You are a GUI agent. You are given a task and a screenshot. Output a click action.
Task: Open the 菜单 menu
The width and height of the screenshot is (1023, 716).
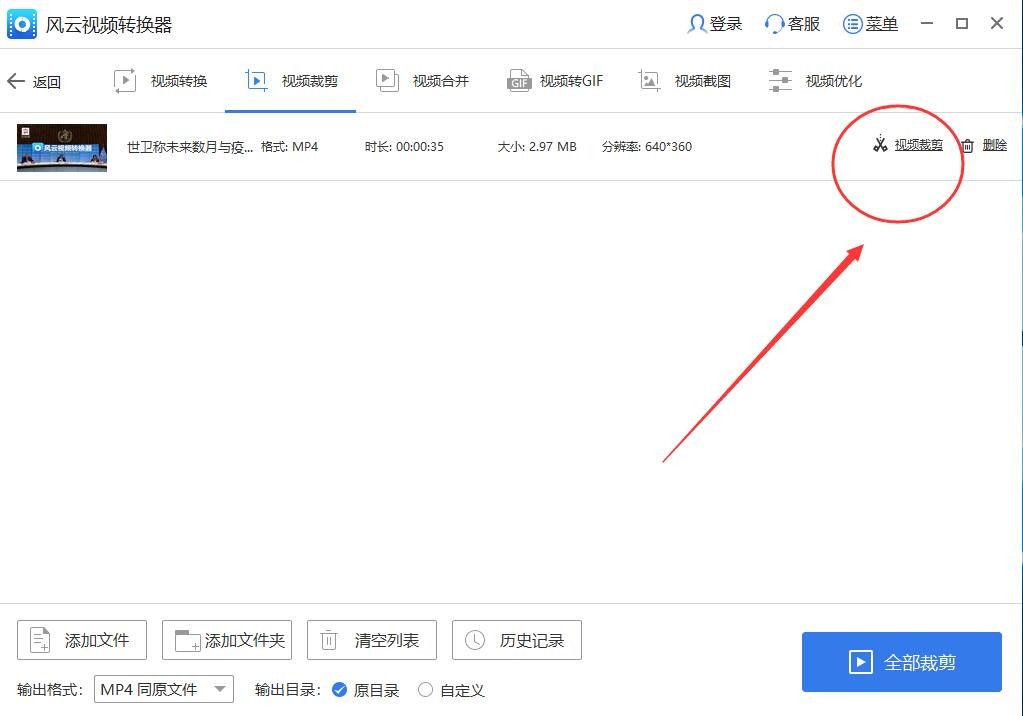pos(870,24)
